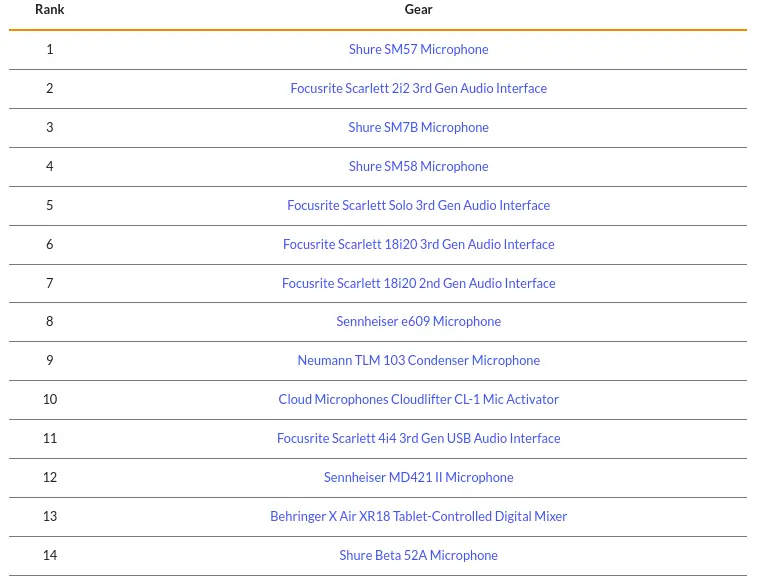
Task: Open Neumann TLM 103 Condenser Microphone link
Action: coord(418,361)
